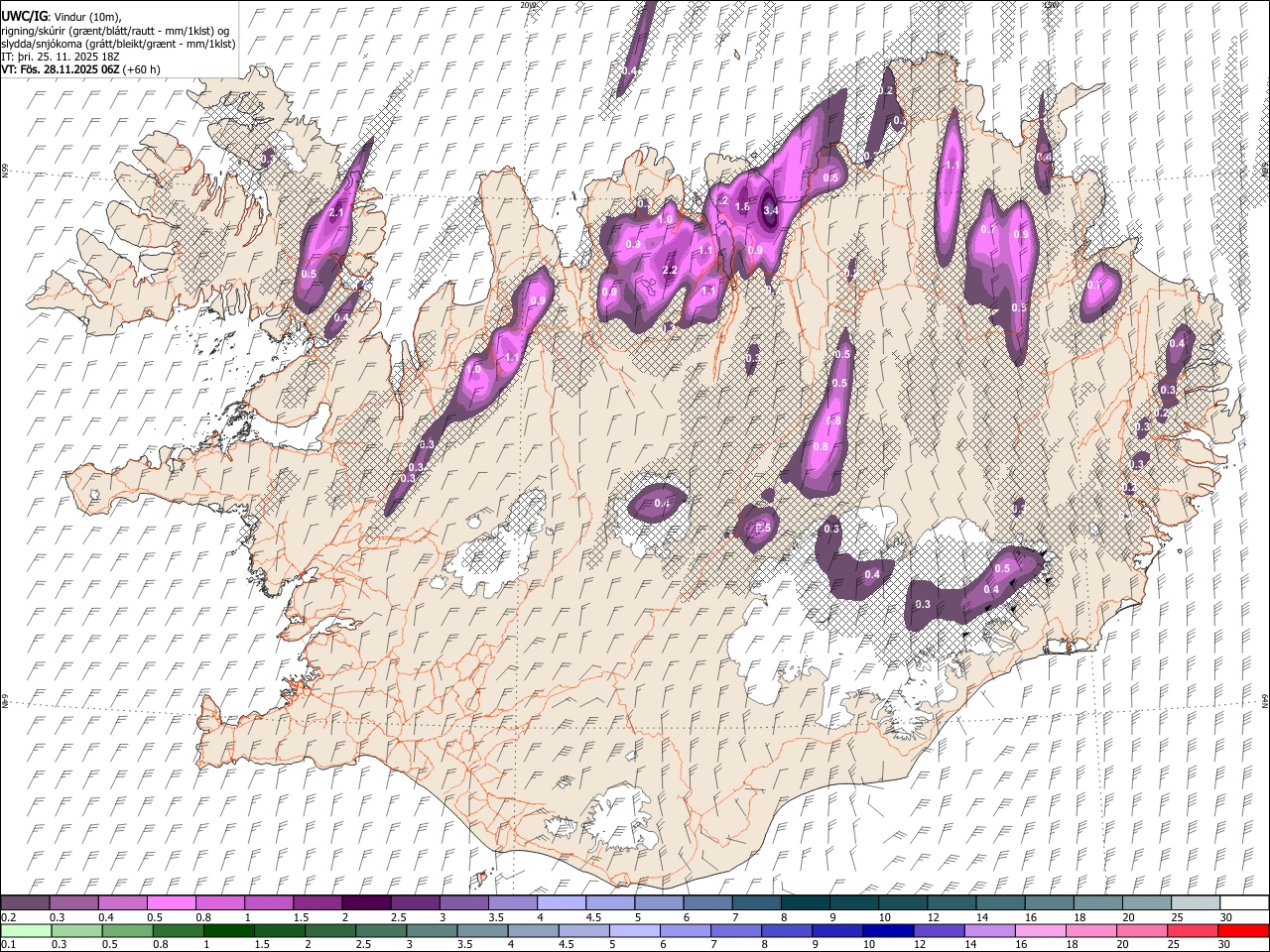Pick the snow legend teal swatch between 8 and 9
The image size is (1270, 952).
(x=806, y=902)
